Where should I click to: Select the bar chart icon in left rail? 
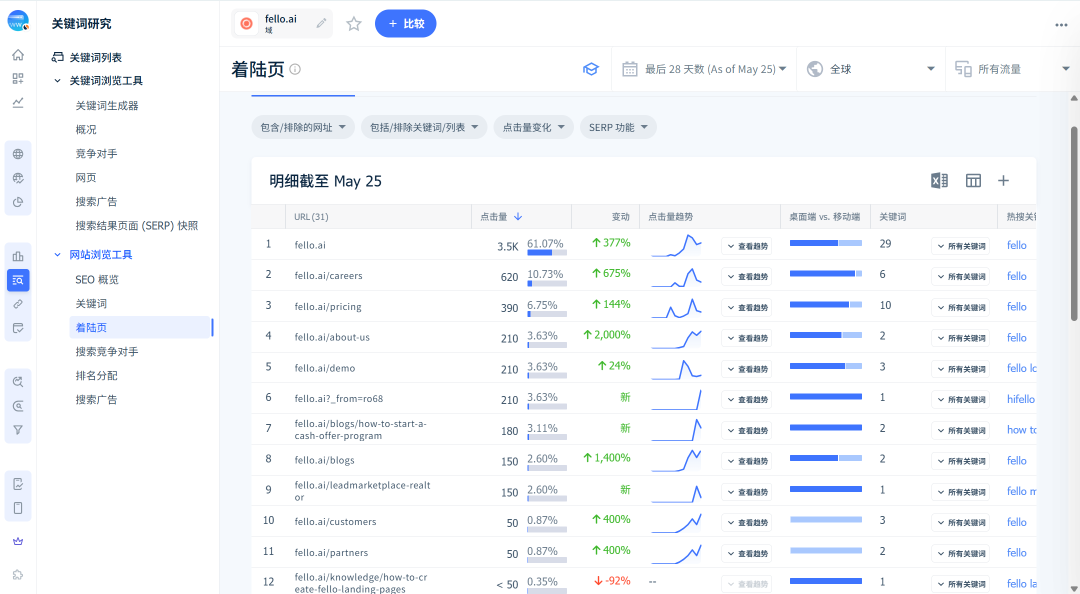click(18, 256)
